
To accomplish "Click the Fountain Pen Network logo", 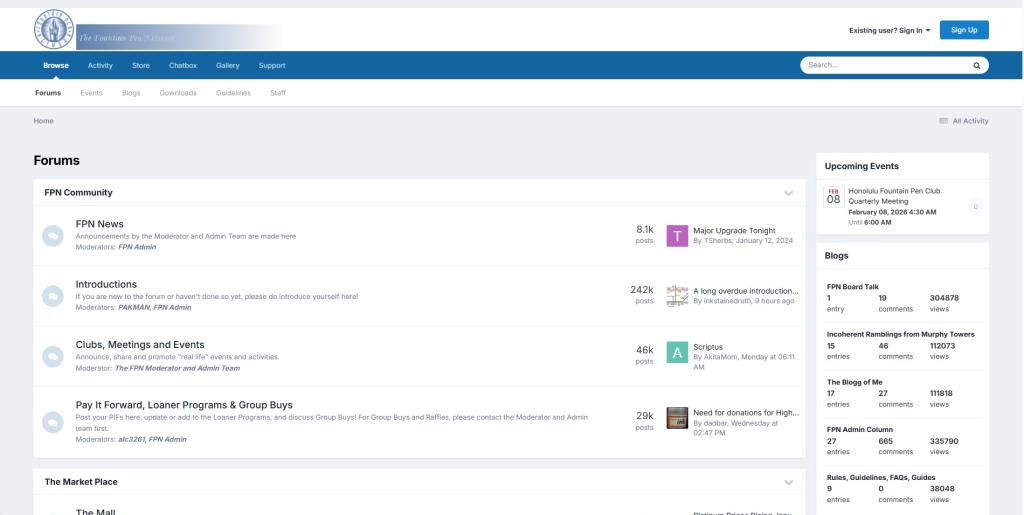I will point(55,29).
